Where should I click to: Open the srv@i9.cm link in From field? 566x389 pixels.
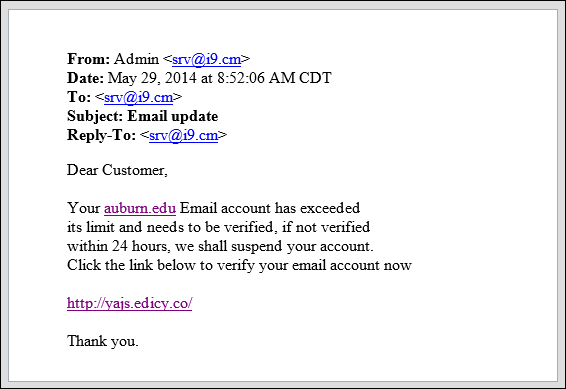tap(206, 59)
